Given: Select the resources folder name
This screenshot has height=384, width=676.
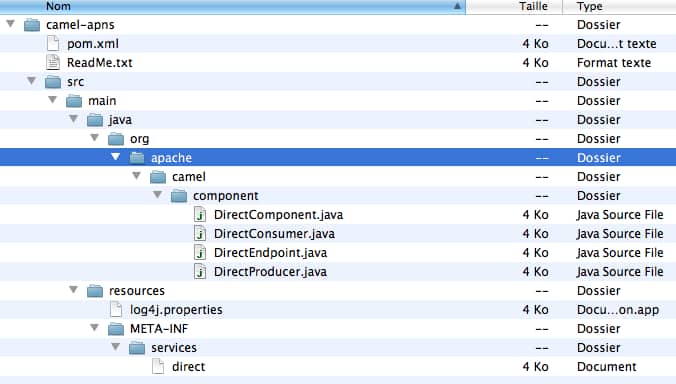Looking at the screenshot, I should [137, 291].
